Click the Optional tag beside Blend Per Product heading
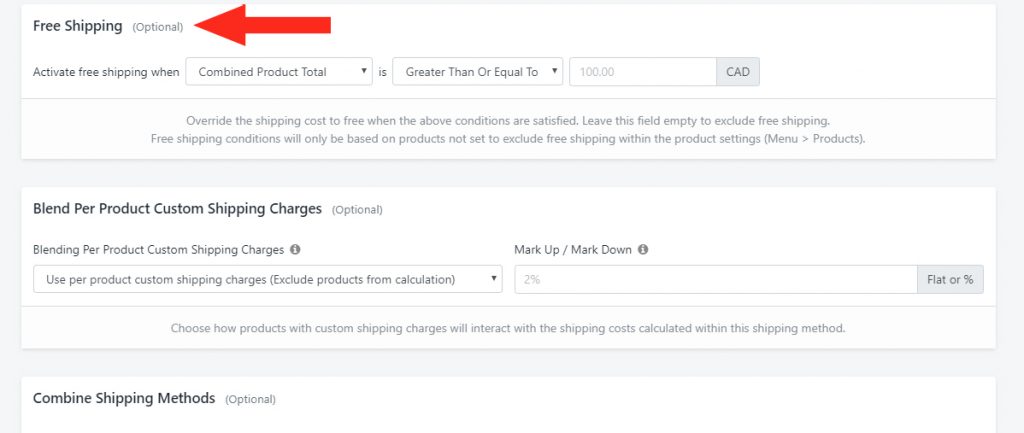The image size is (1024, 433). tap(357, 210)
